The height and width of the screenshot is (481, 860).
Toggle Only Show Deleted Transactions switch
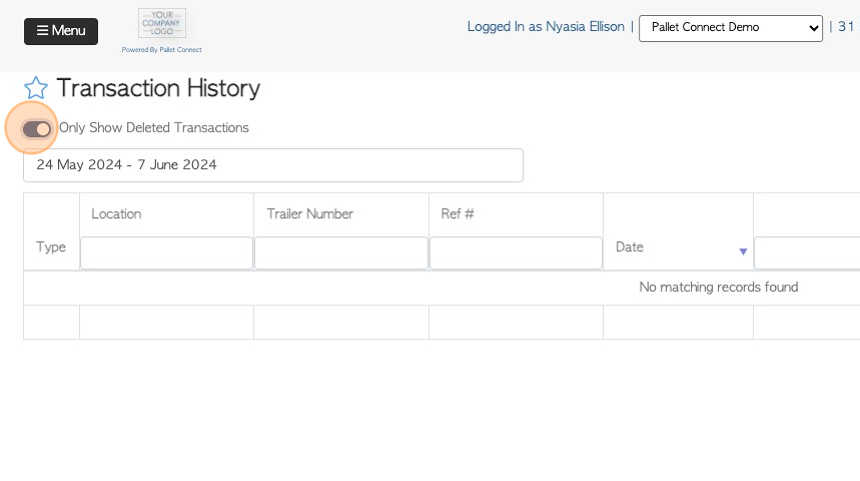[37, 129]
